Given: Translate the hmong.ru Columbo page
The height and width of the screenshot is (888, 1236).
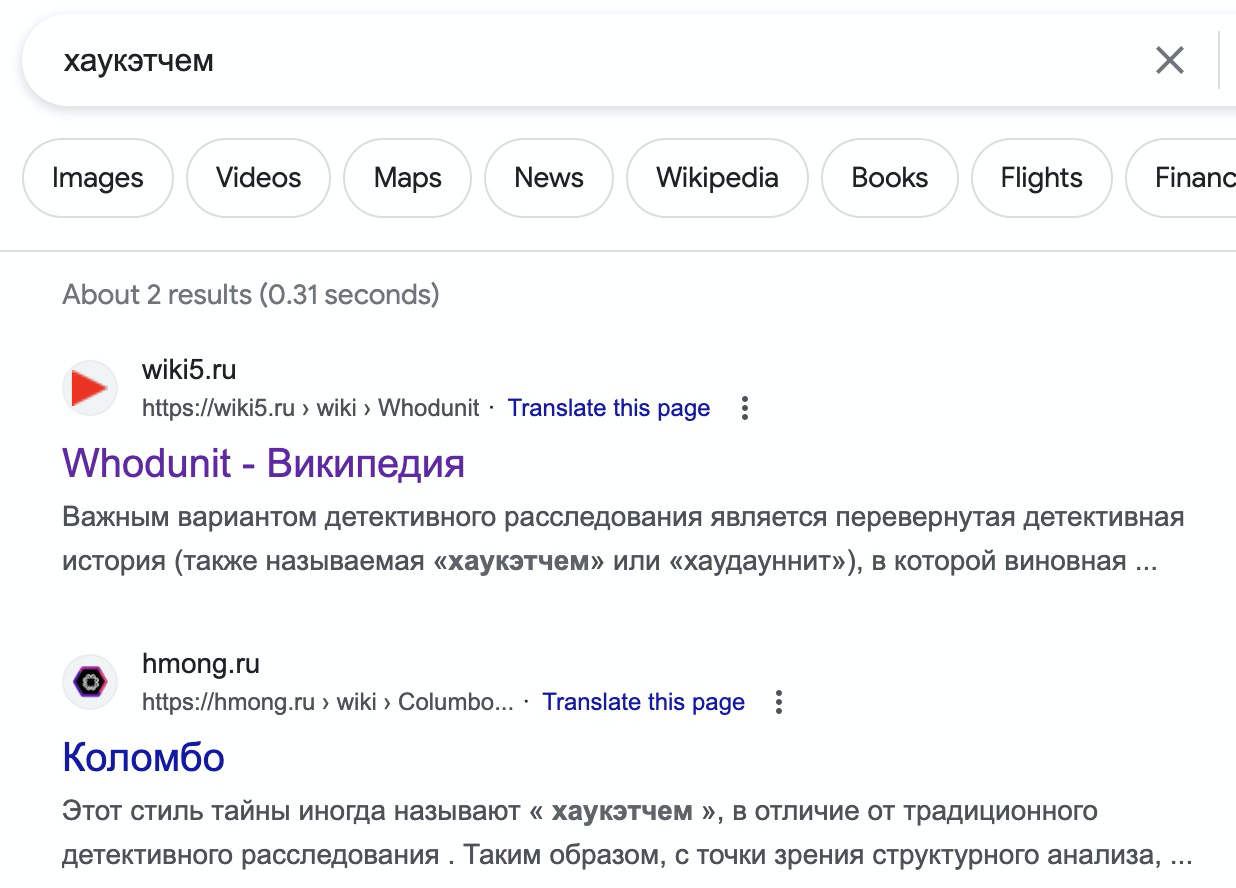Looking at the screenshot, I should click(643, 702).
